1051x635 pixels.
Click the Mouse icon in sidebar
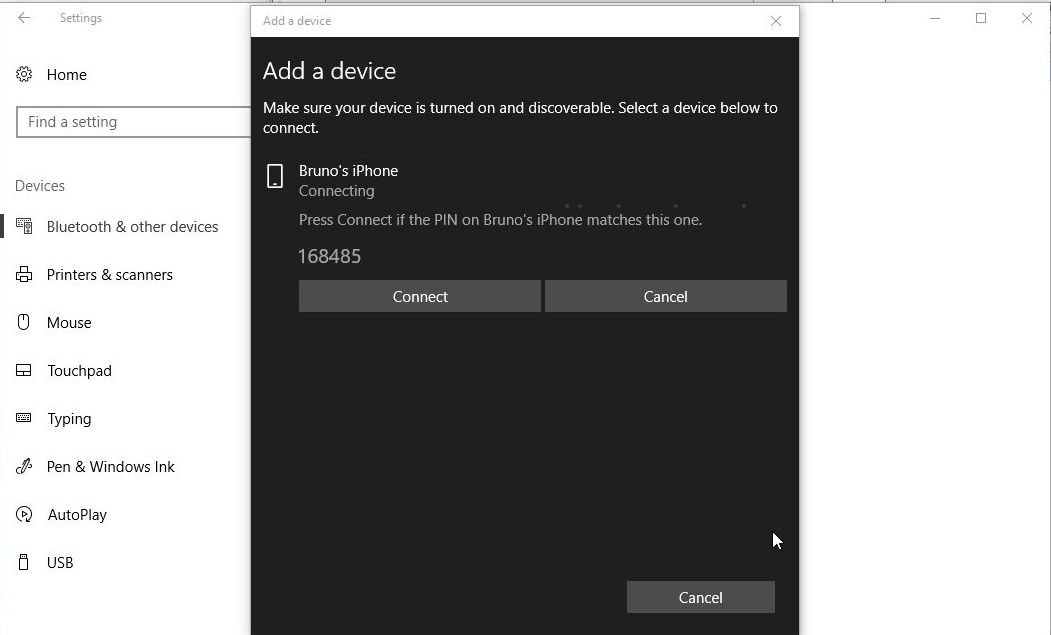24,323
